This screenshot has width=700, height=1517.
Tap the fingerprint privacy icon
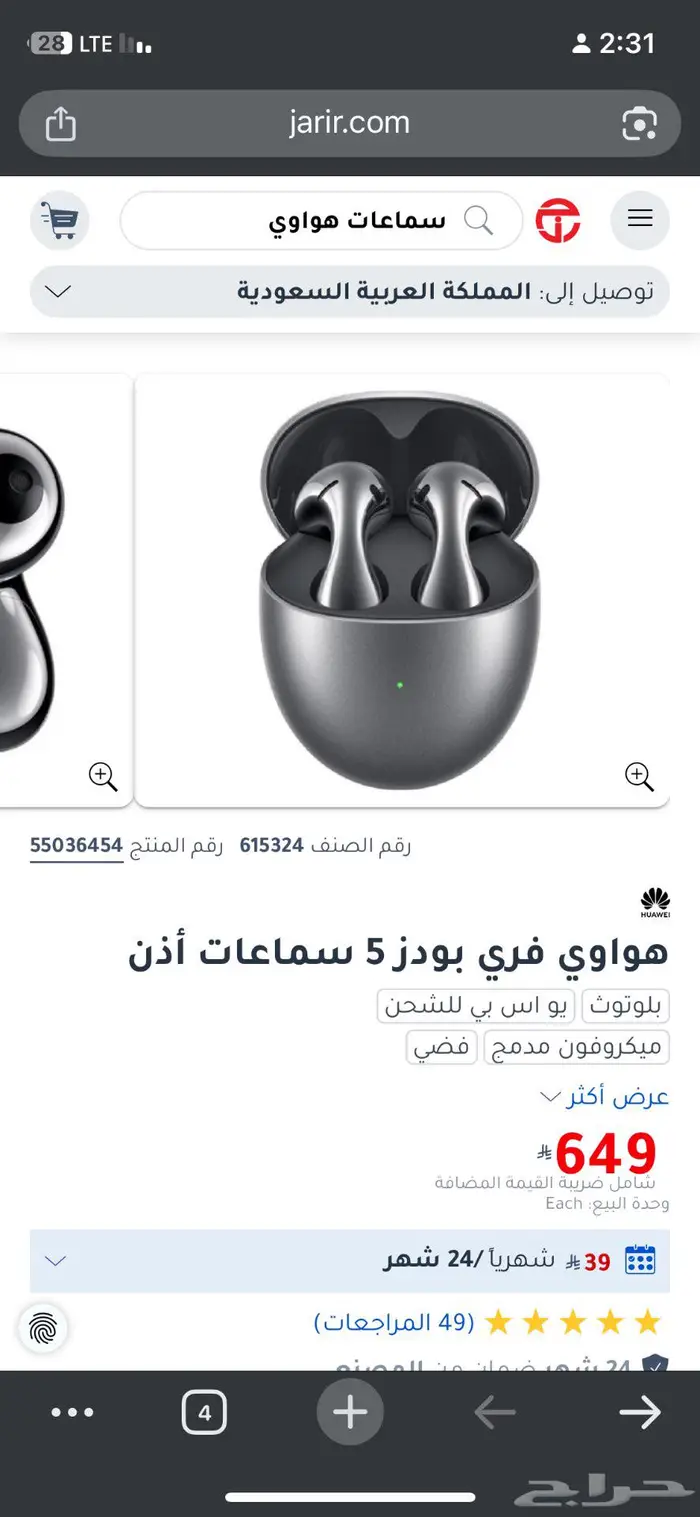pos(43,1328)
